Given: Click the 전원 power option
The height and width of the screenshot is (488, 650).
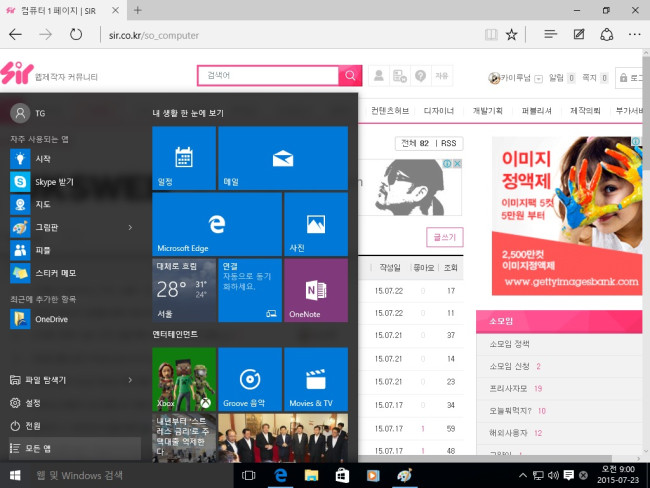Looking at the screenshot, I should click(32, 426).
